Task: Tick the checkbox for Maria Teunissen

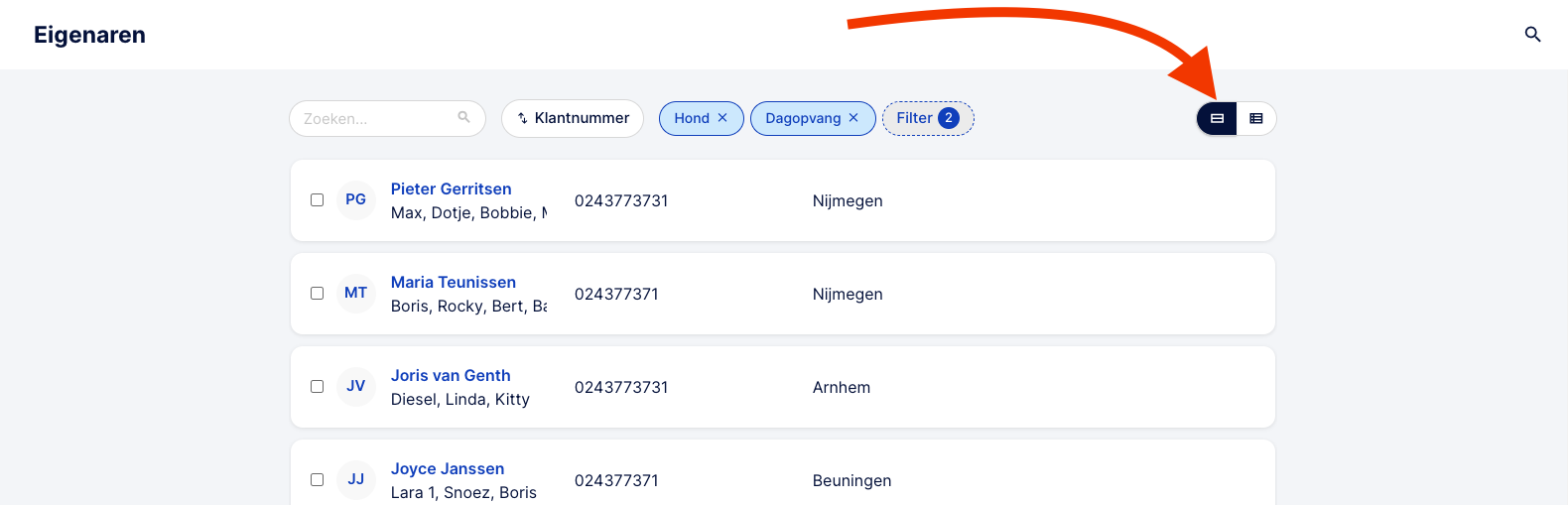Action: tap(317, 293)
